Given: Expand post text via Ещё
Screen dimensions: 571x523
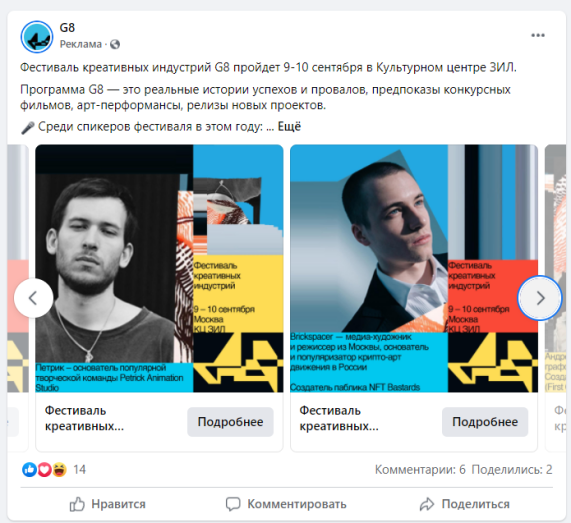Looking at the screenshot, I should pos(289,127).
